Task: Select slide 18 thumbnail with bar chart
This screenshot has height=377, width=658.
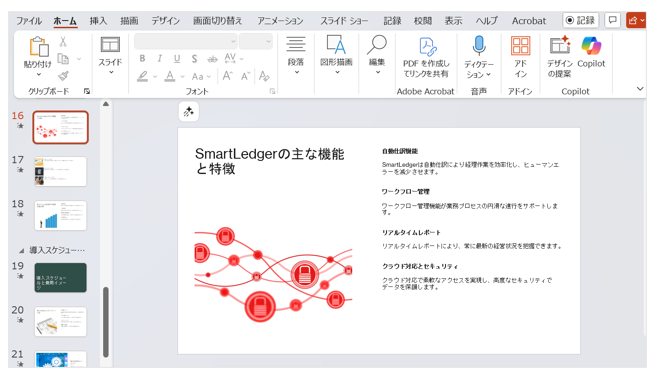Action: [60, 215]
